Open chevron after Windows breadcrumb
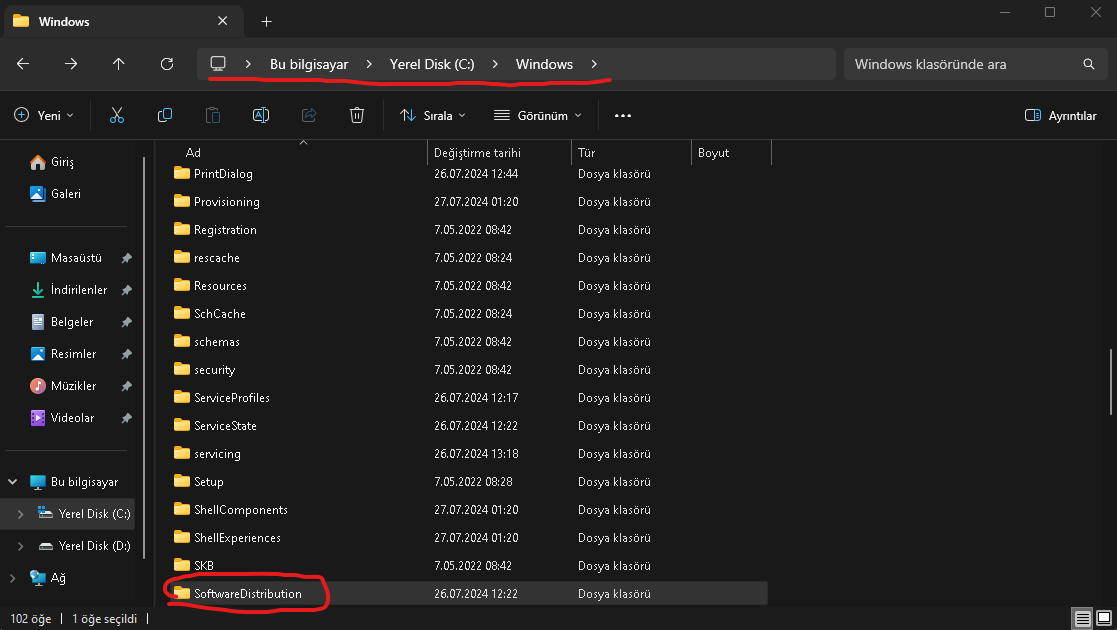Image resolution: width=1117 pixels, height=630 pixels. click(x=594, y=64)
